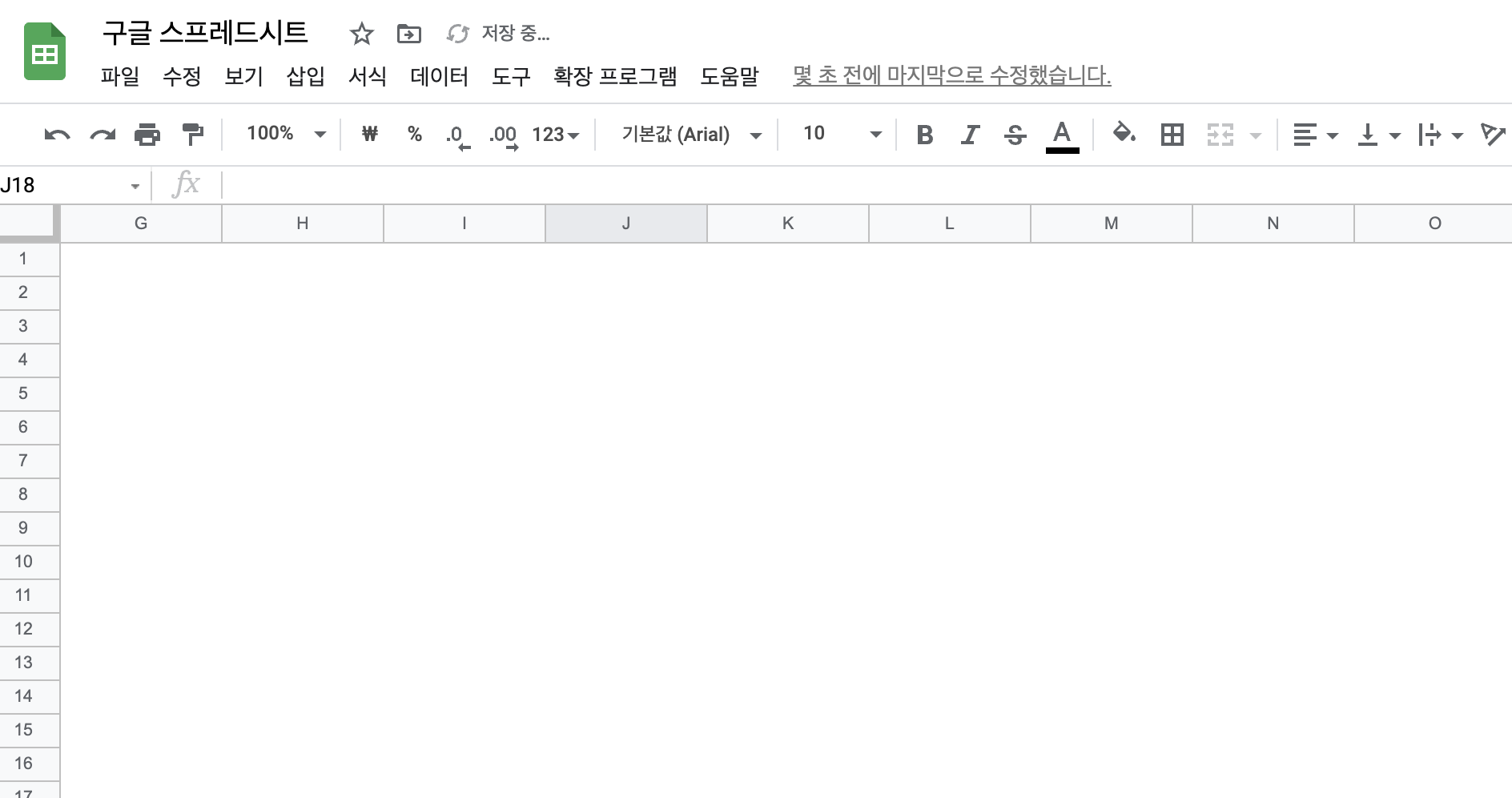Image resolution: width=1512 pixels, height=798 pixels.
Task: Open text wrapping dropdown
Action: tap(1441, 135)
